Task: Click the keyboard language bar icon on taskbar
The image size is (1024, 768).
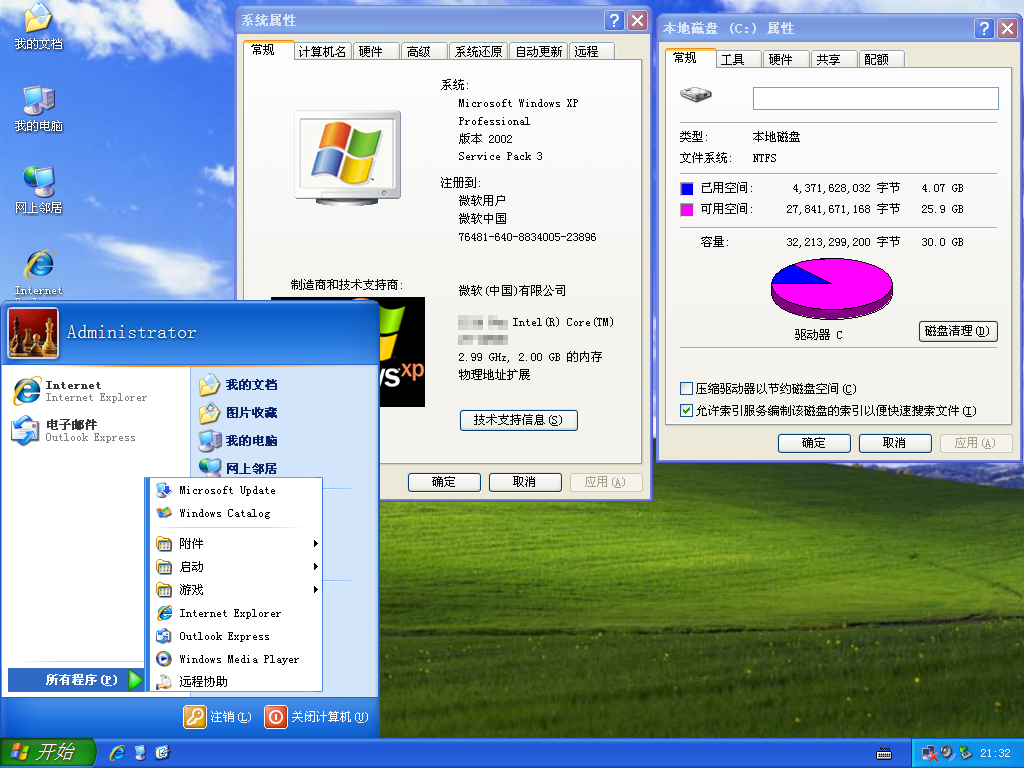Action: coord(884,754)
